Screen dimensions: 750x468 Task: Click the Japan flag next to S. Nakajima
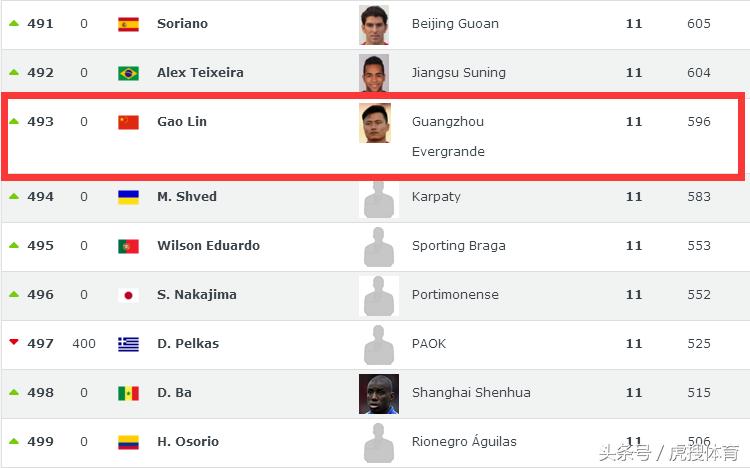coord(128,295)
